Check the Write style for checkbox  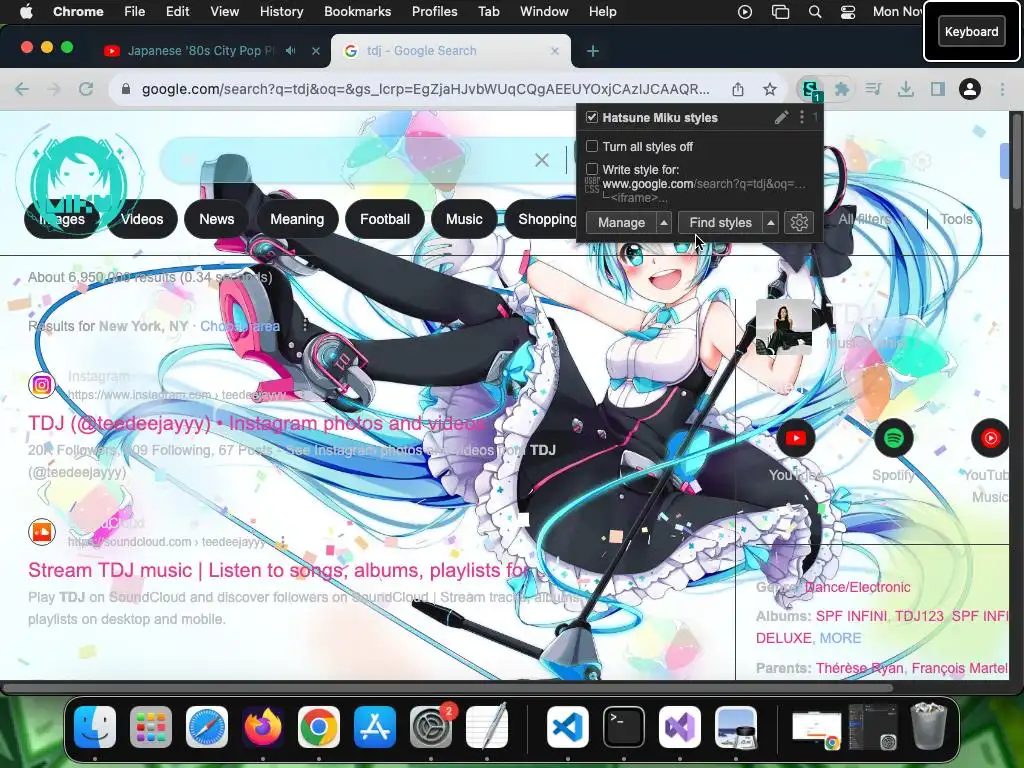(592, 169)
